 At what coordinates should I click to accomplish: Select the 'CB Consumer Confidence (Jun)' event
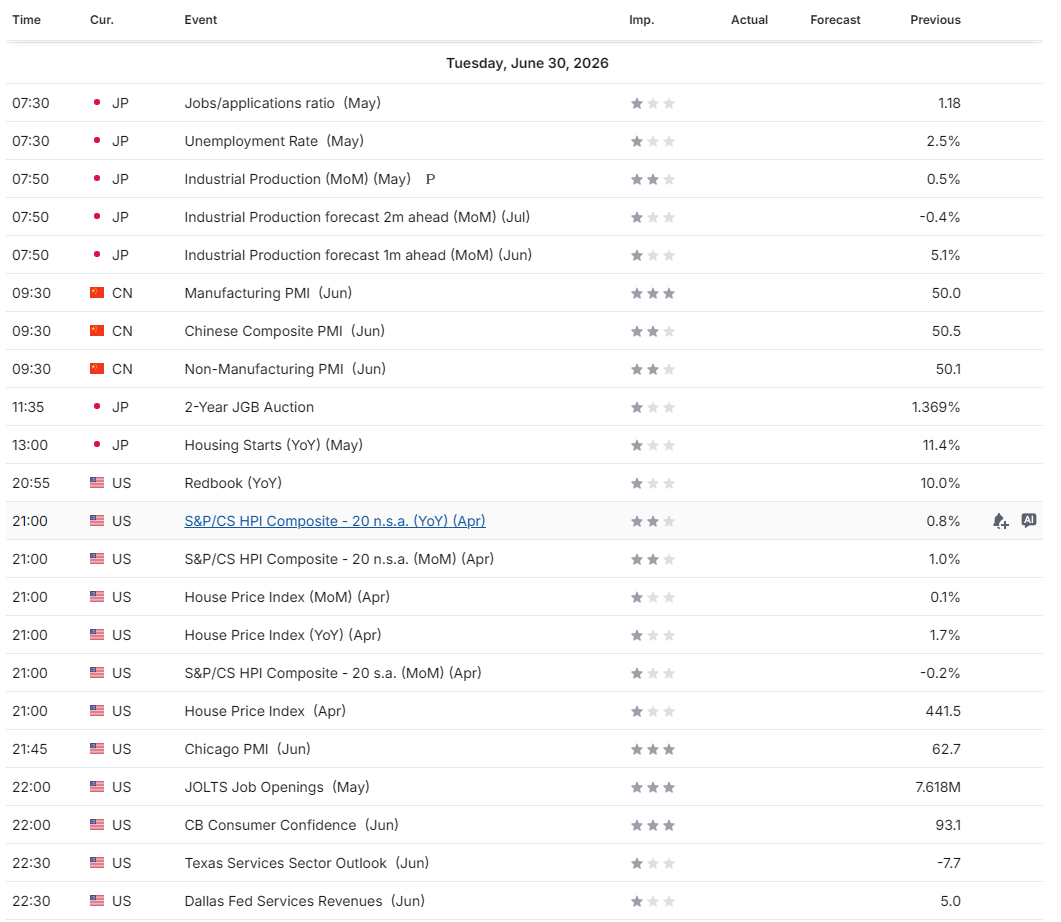click(x=291, y=825)
